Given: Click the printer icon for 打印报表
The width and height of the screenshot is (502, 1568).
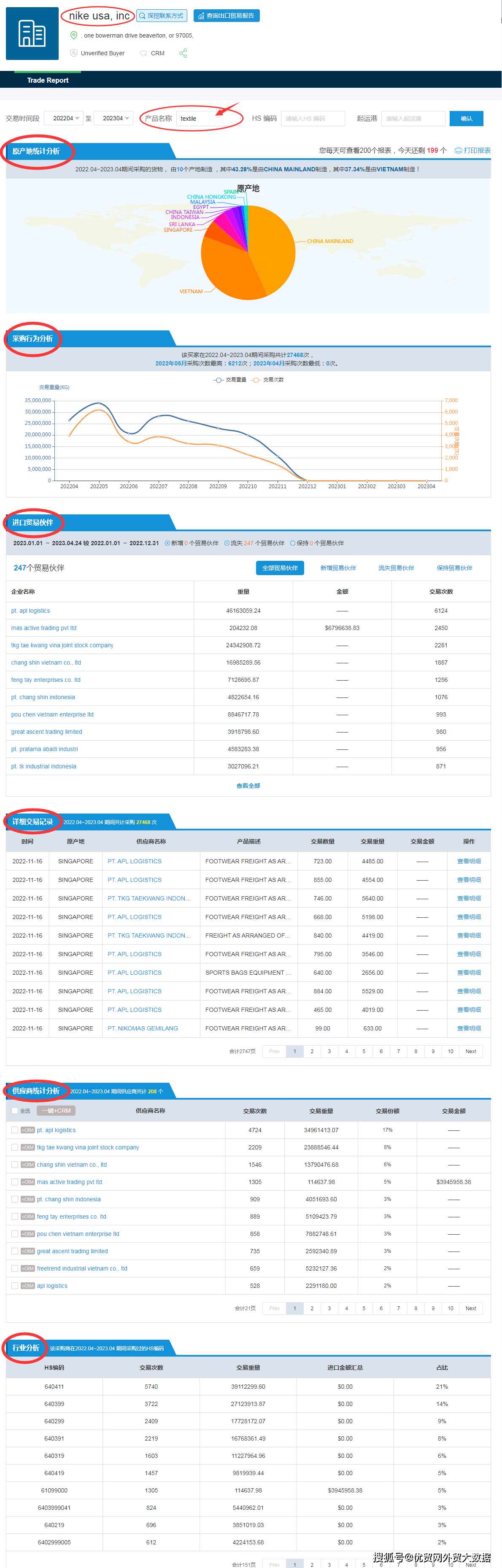Looking at the screenshot, I should pos(458,150).
